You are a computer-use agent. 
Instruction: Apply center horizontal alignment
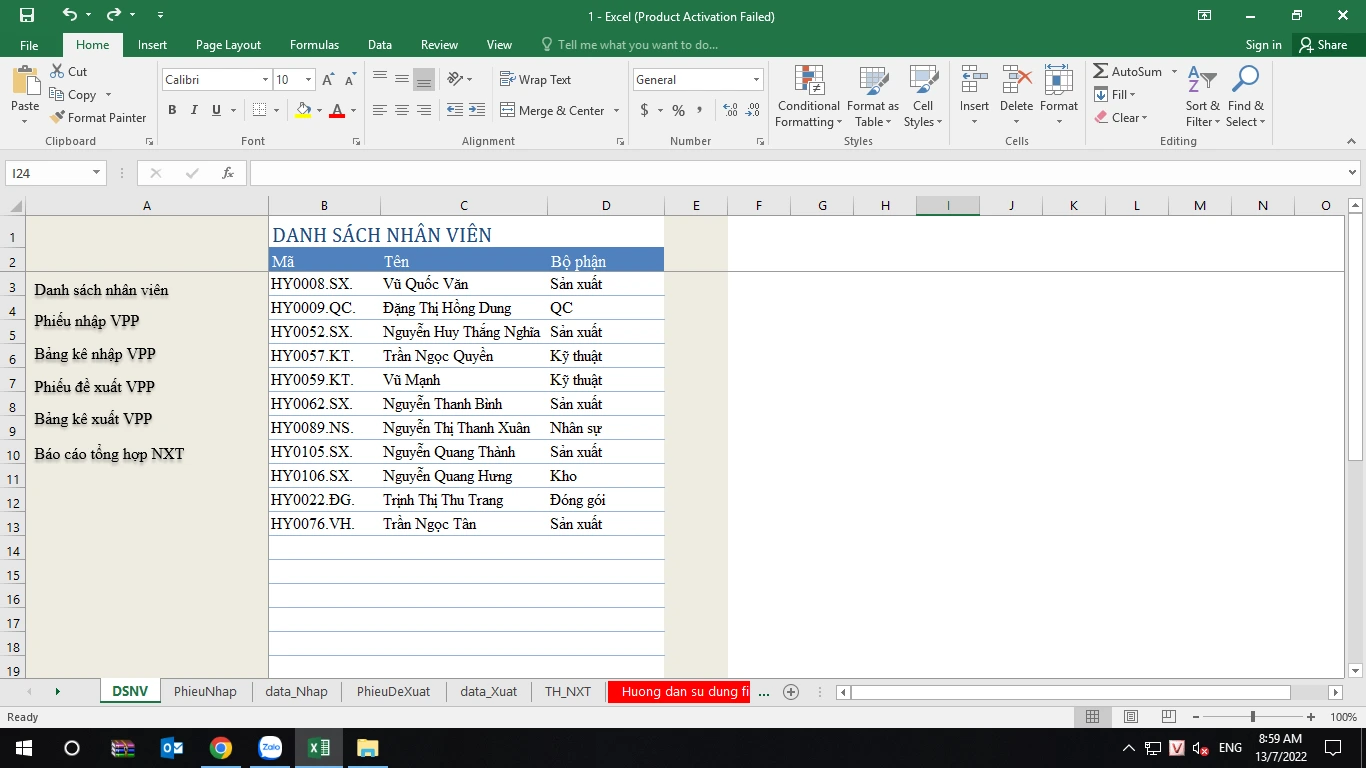[402, 110]
